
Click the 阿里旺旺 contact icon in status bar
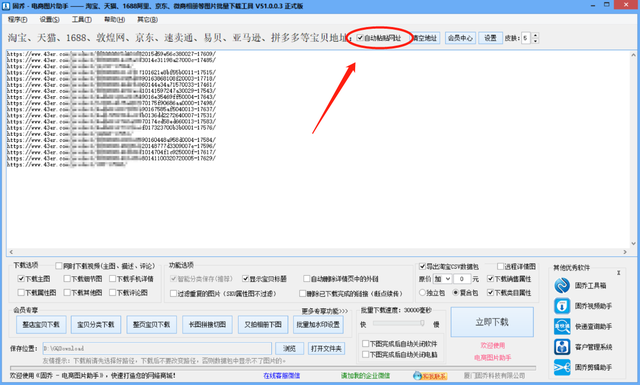(x=430, y=376)
